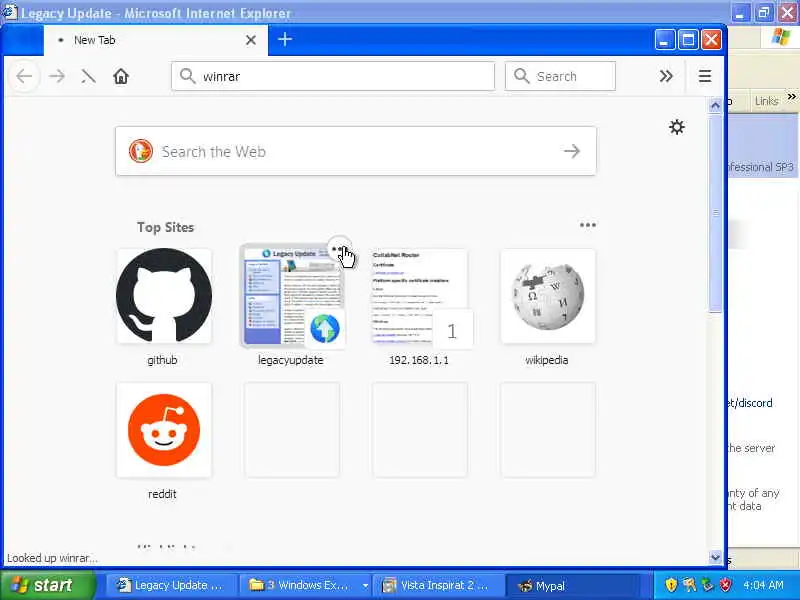Click the vertical scrollbar down arrow
Image resolution: width=800 pixels, height=600 pixels.
point(715,557)
